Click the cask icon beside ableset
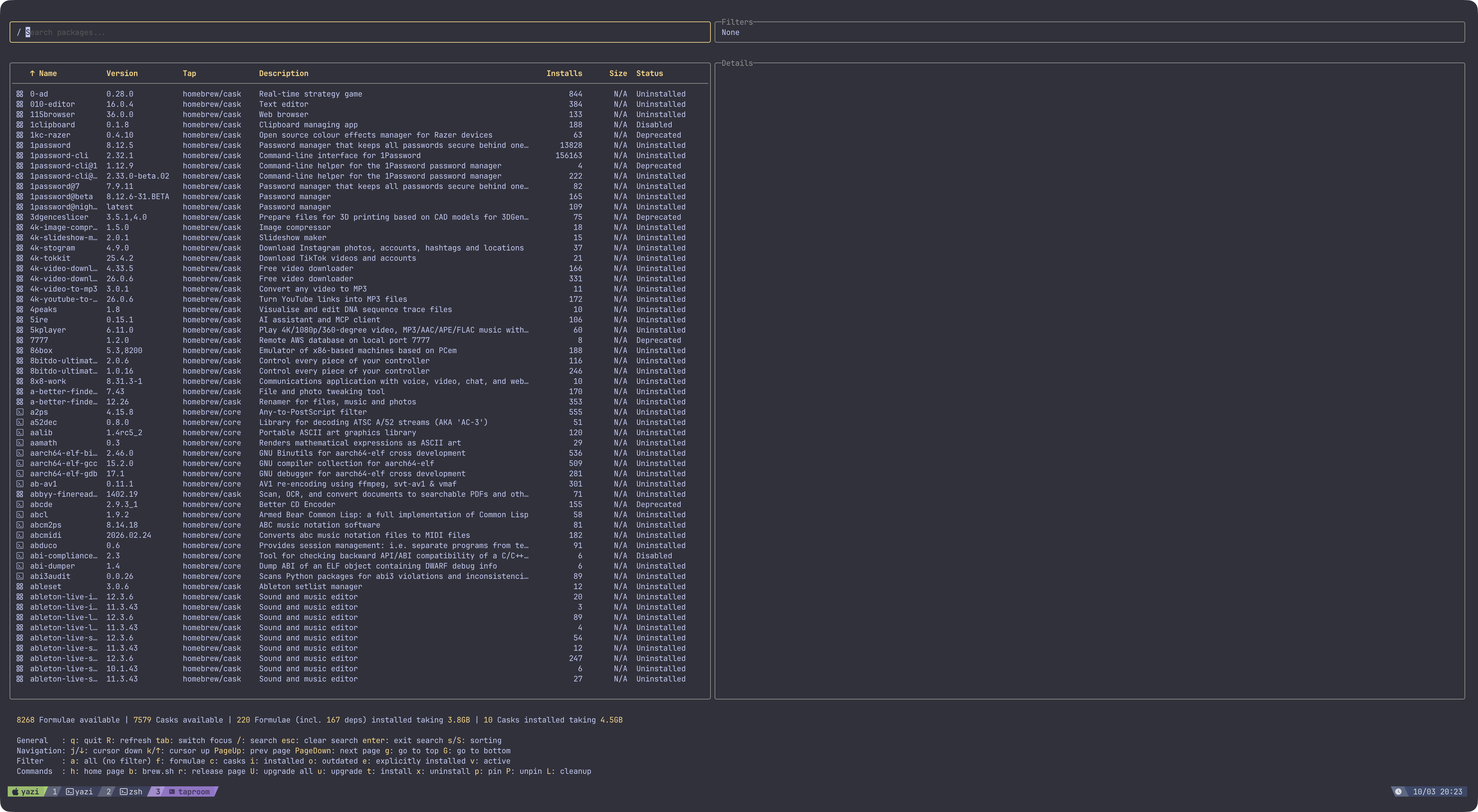1478x812 pixels. click(x=20, y=587)
